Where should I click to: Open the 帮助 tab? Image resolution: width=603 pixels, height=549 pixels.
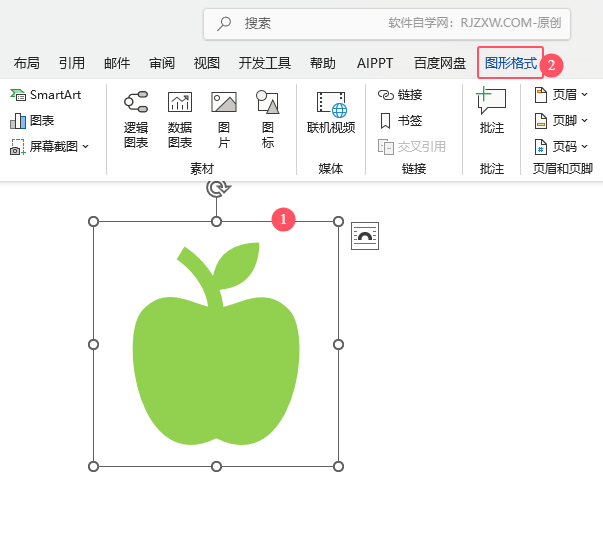[323, 63]
